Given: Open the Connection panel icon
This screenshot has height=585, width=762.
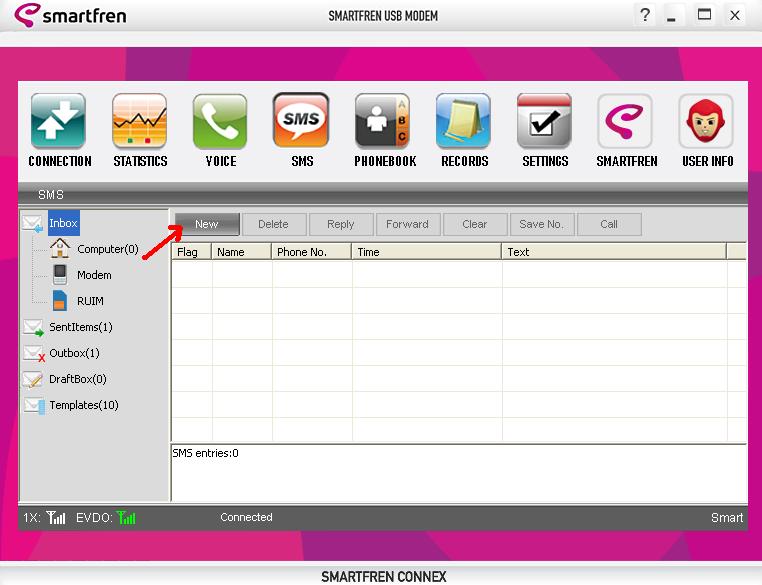Looking at the screenshot, I should [x=58, y=121].
